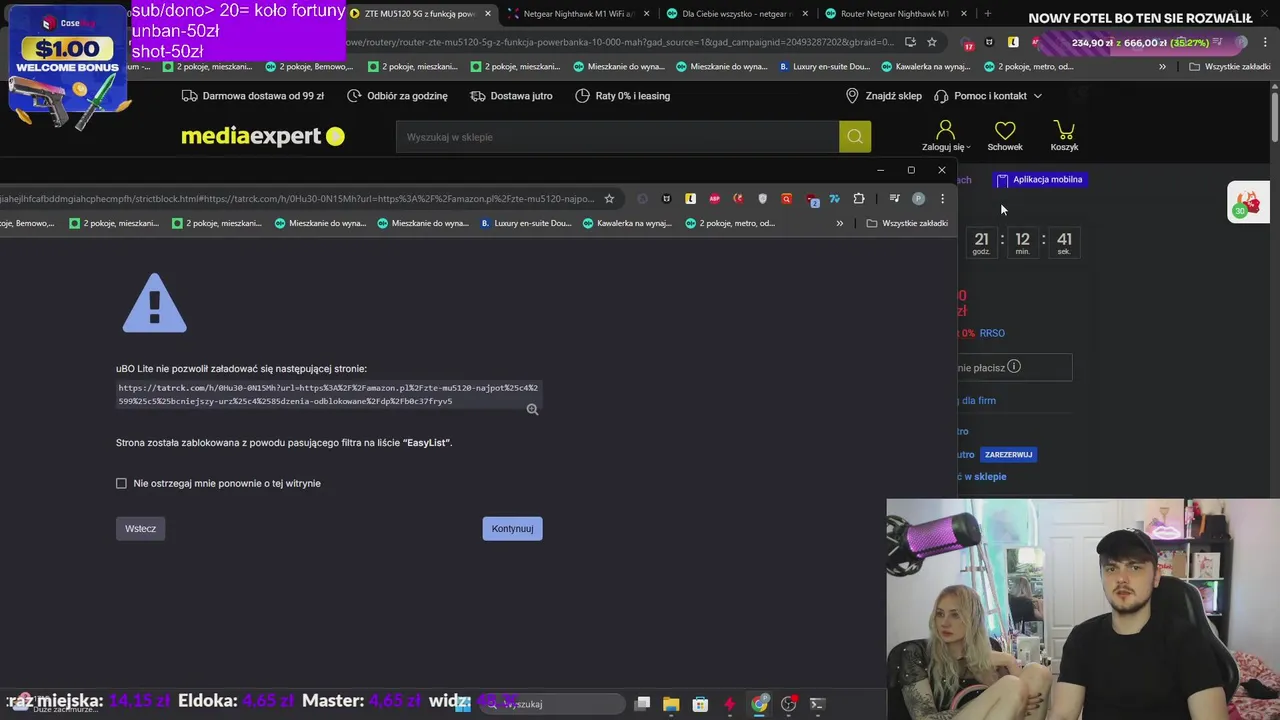Expand hidden bookmarks chevron in back window
The width and height of the screenshot is (1280, 720).
(1162, 67)
